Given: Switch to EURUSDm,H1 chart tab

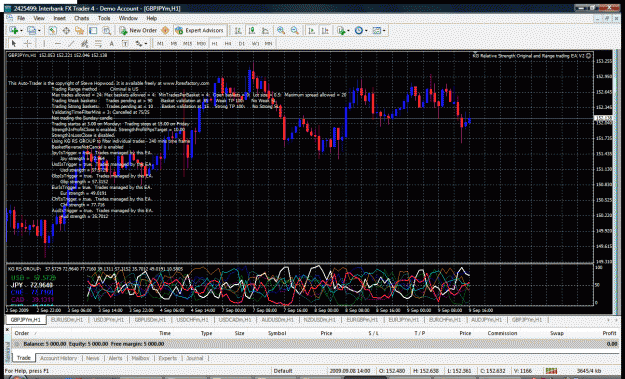Looking at the screenshot, I should click(x=67, y=320).
